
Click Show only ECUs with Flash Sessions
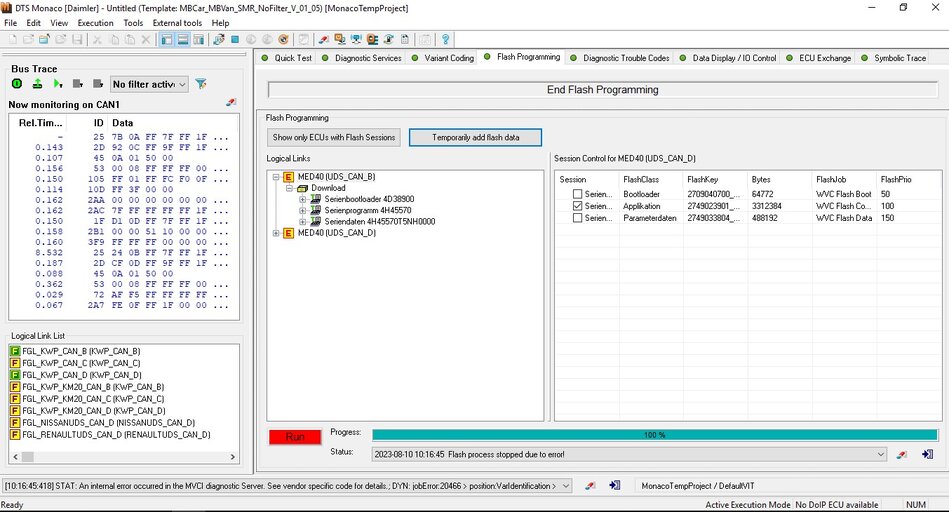coord(333,137)
